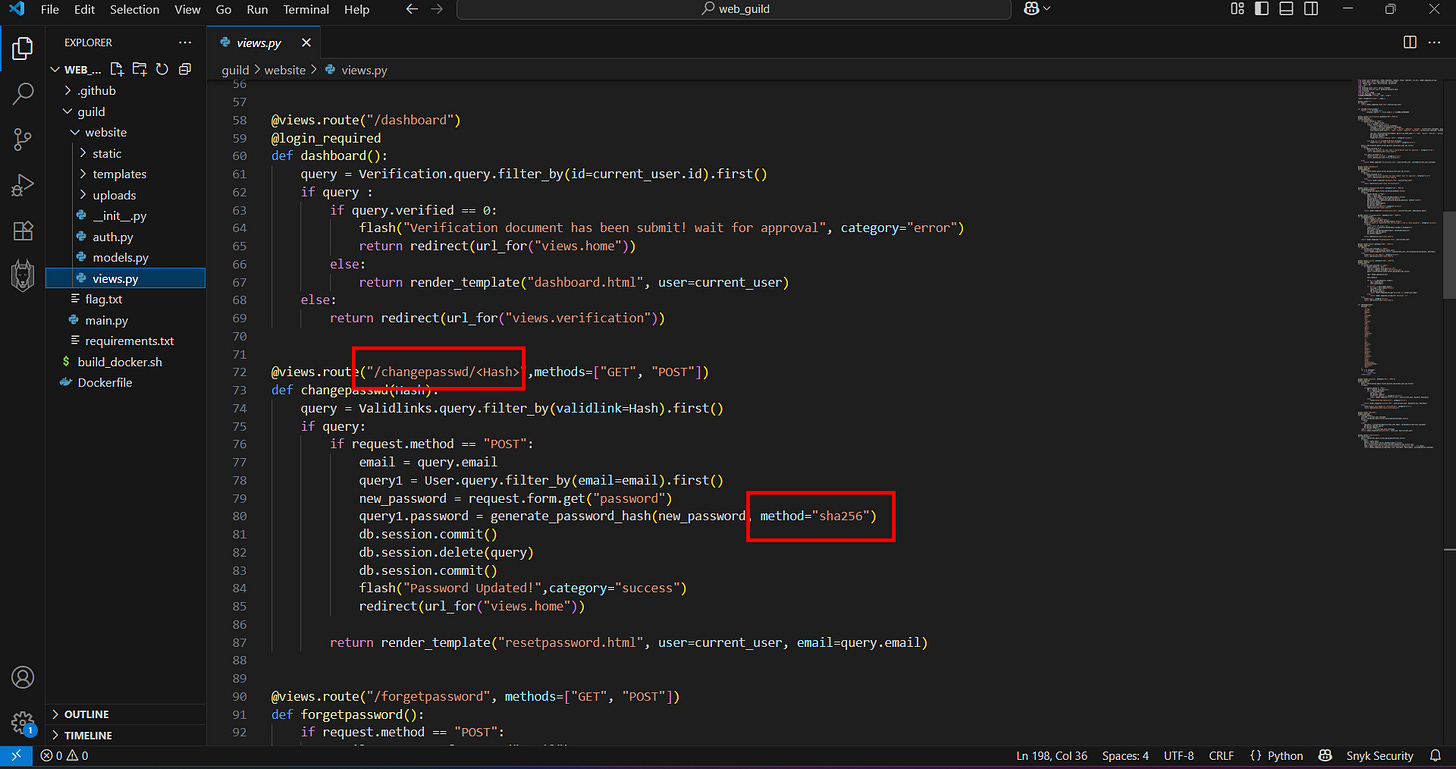The image size is (1456, 769).
Task: Open Run and Debug view
Action: point(23,186)
